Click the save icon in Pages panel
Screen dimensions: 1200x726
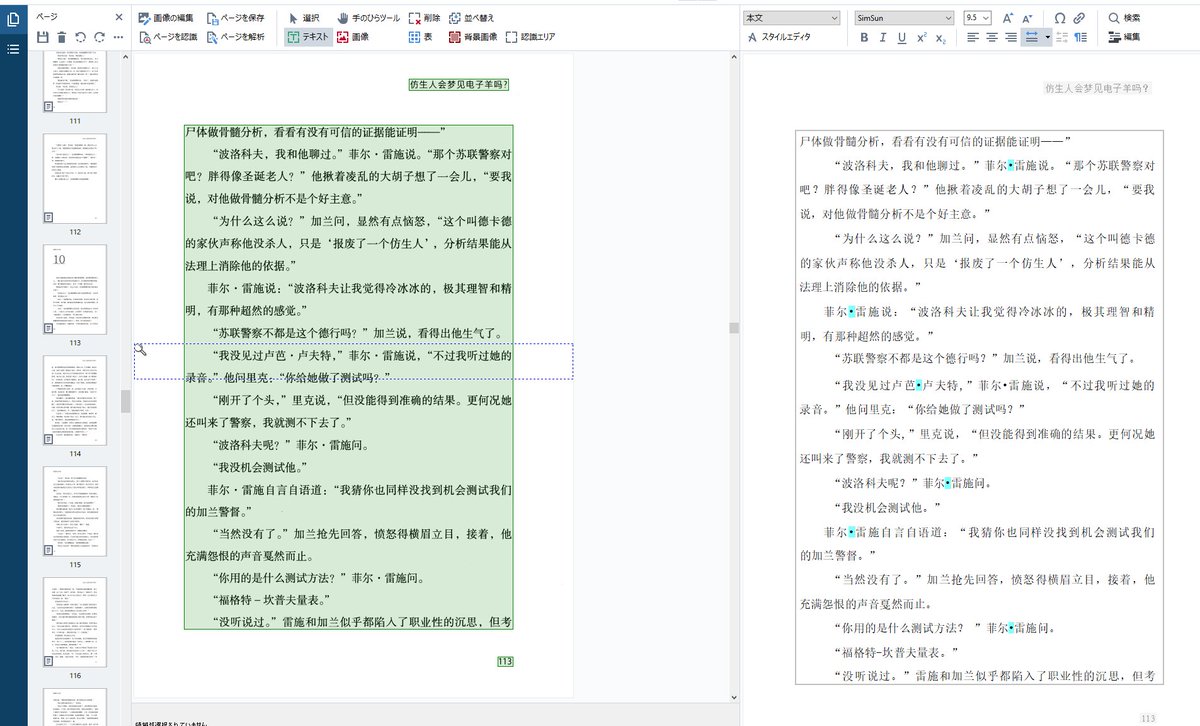[43, 37]
